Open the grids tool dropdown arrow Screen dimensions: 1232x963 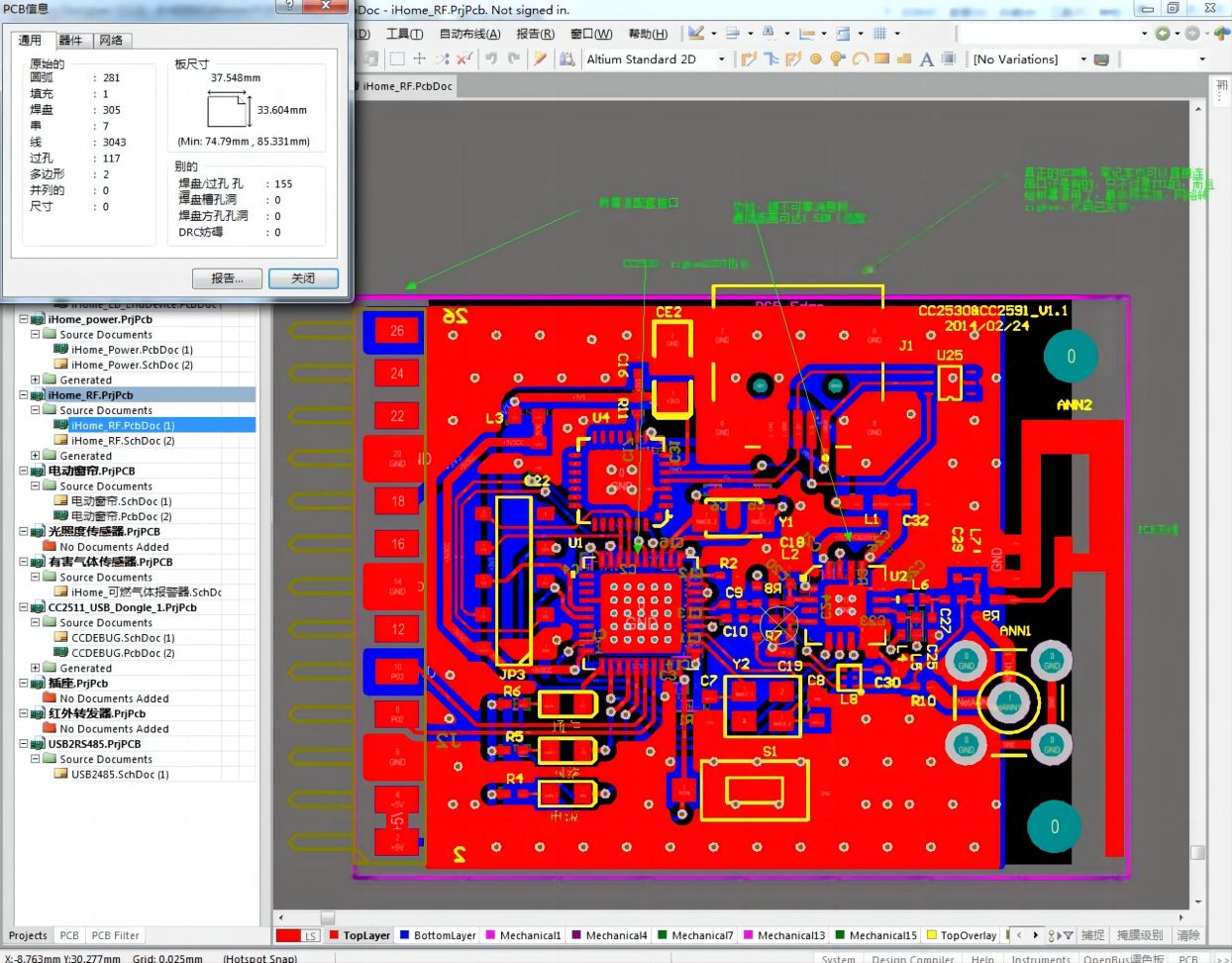click(897, 33)
